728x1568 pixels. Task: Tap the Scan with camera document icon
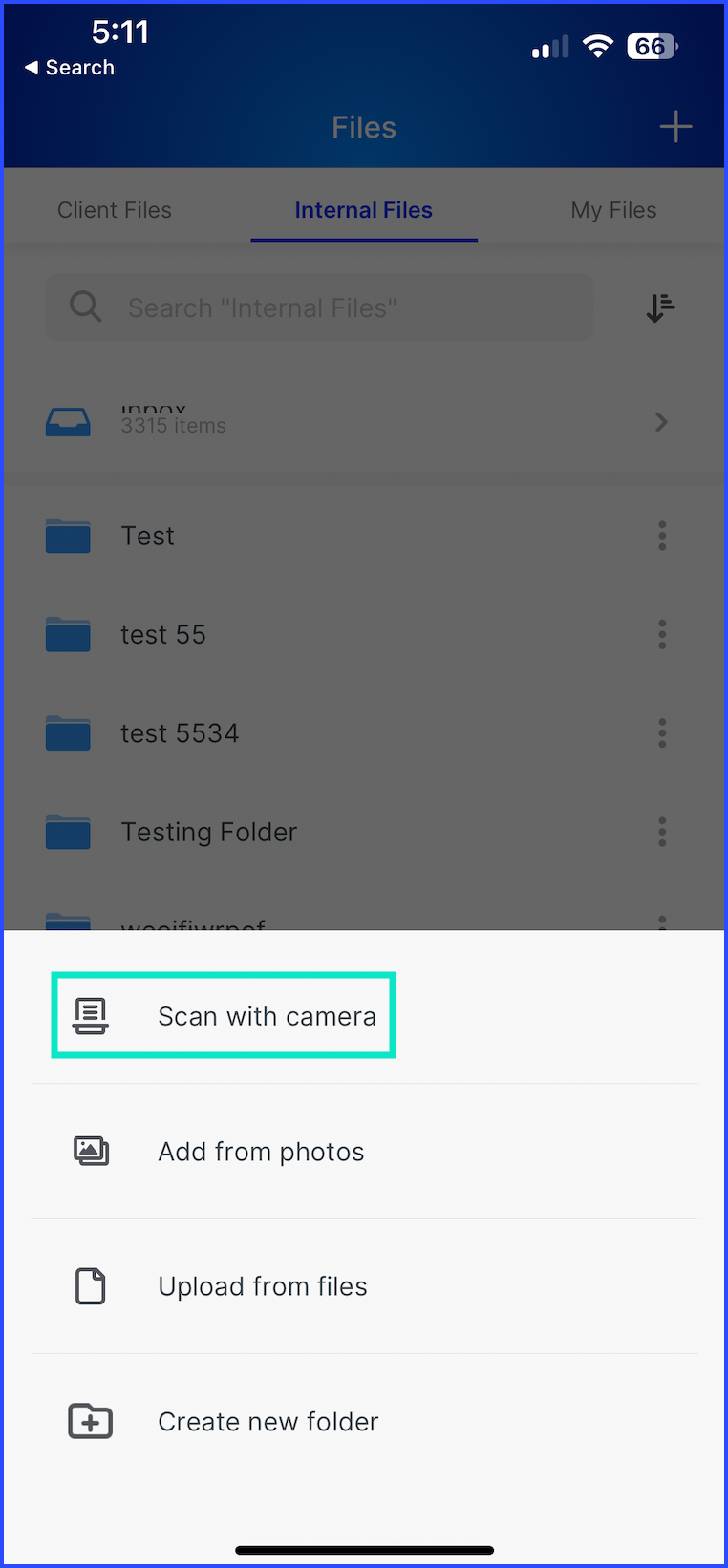[x=91, y=1016]
